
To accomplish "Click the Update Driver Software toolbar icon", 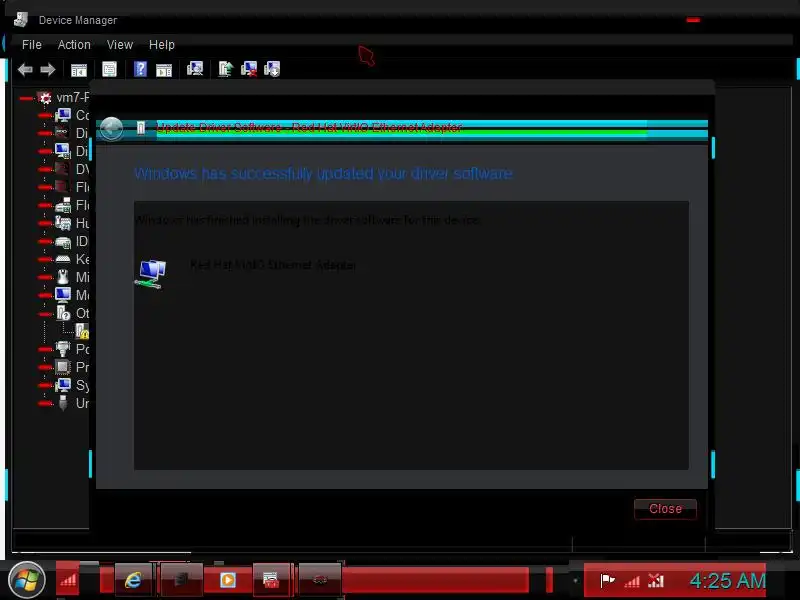I will [x=226, y=69].
